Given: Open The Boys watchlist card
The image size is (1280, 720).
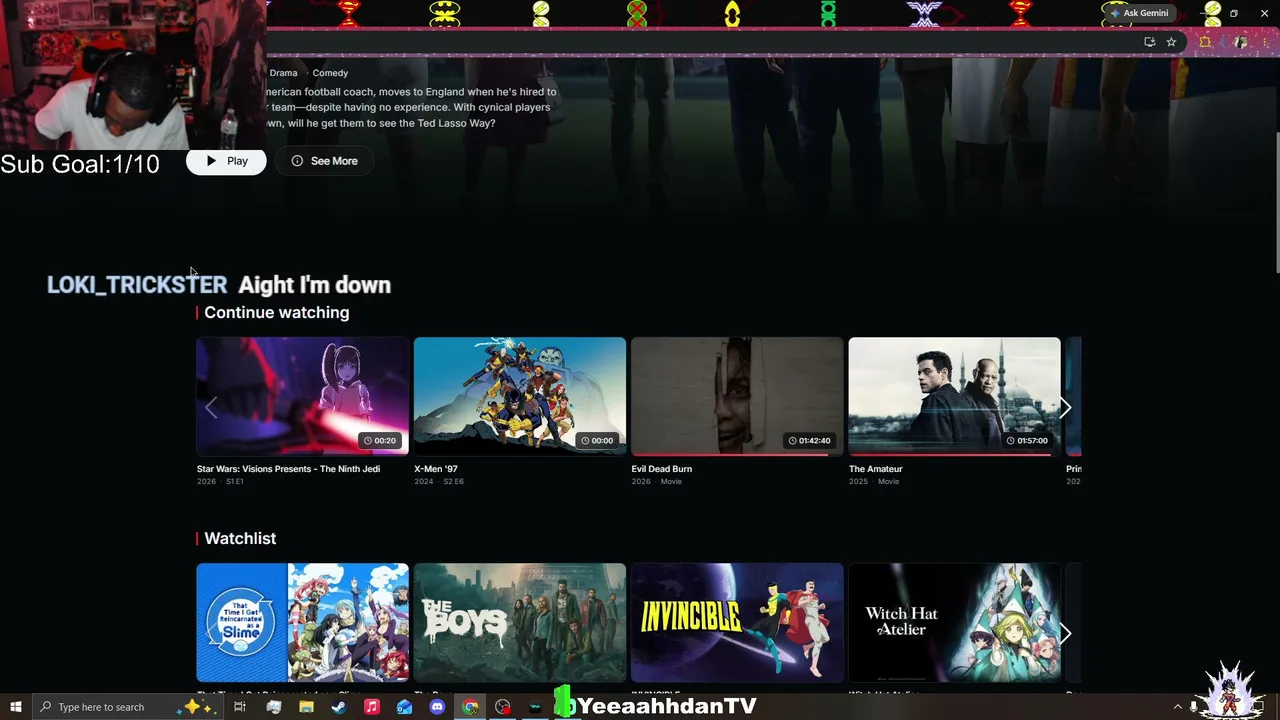Looking at the screenshot, I should coord(520,622).
